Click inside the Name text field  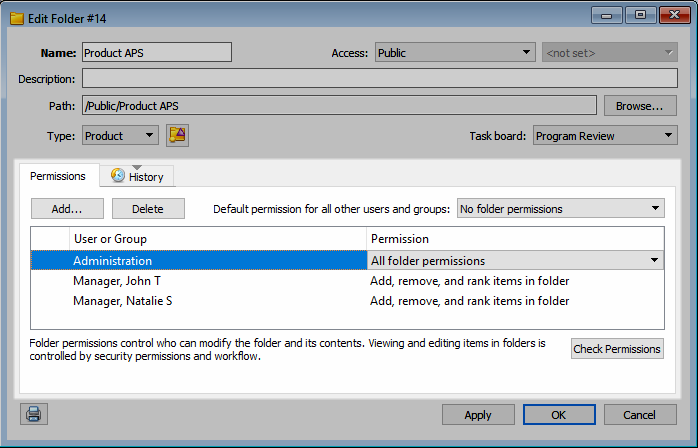coord(156,52)
